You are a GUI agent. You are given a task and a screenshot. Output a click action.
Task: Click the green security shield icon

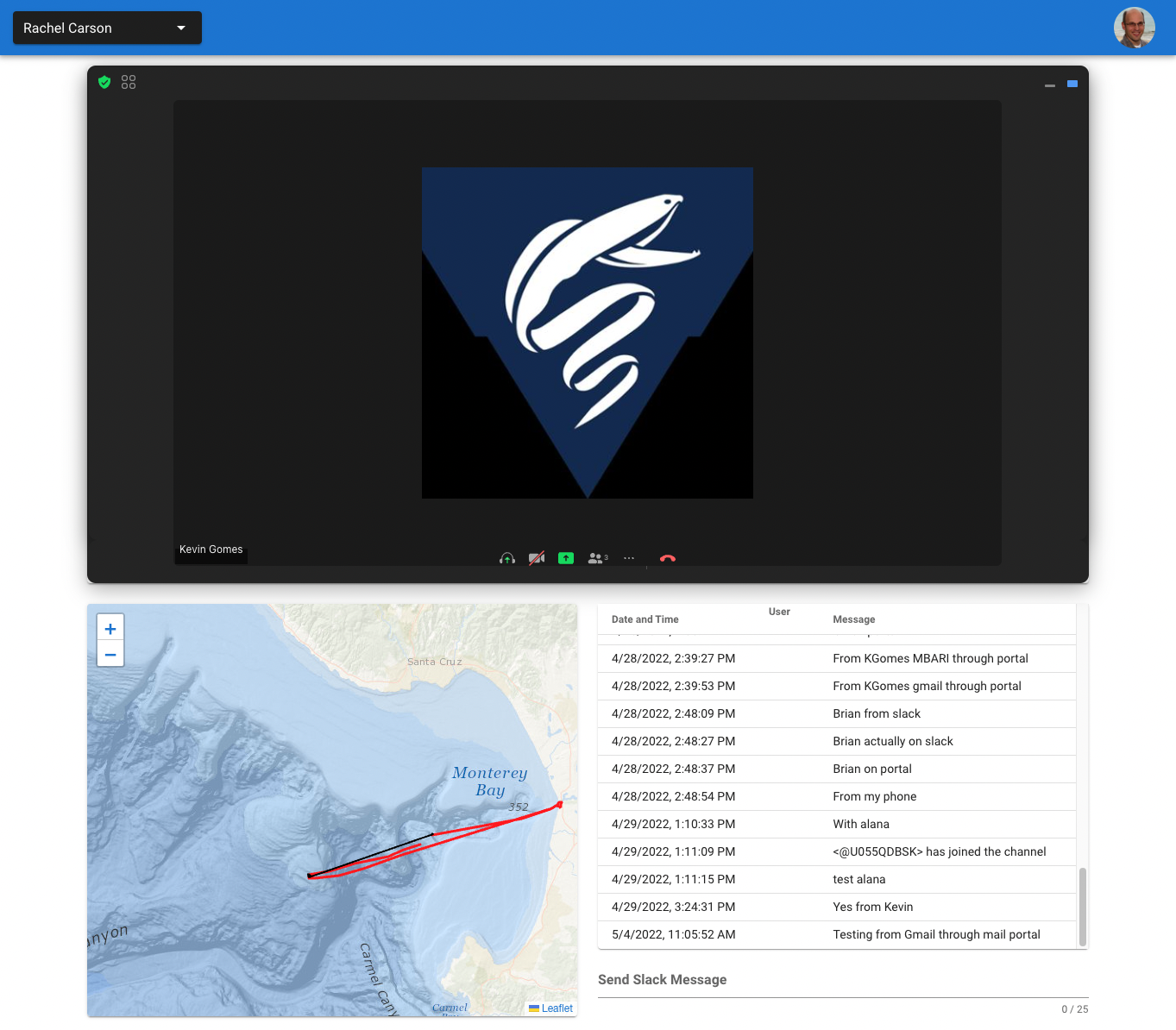(x=104, y=82)
